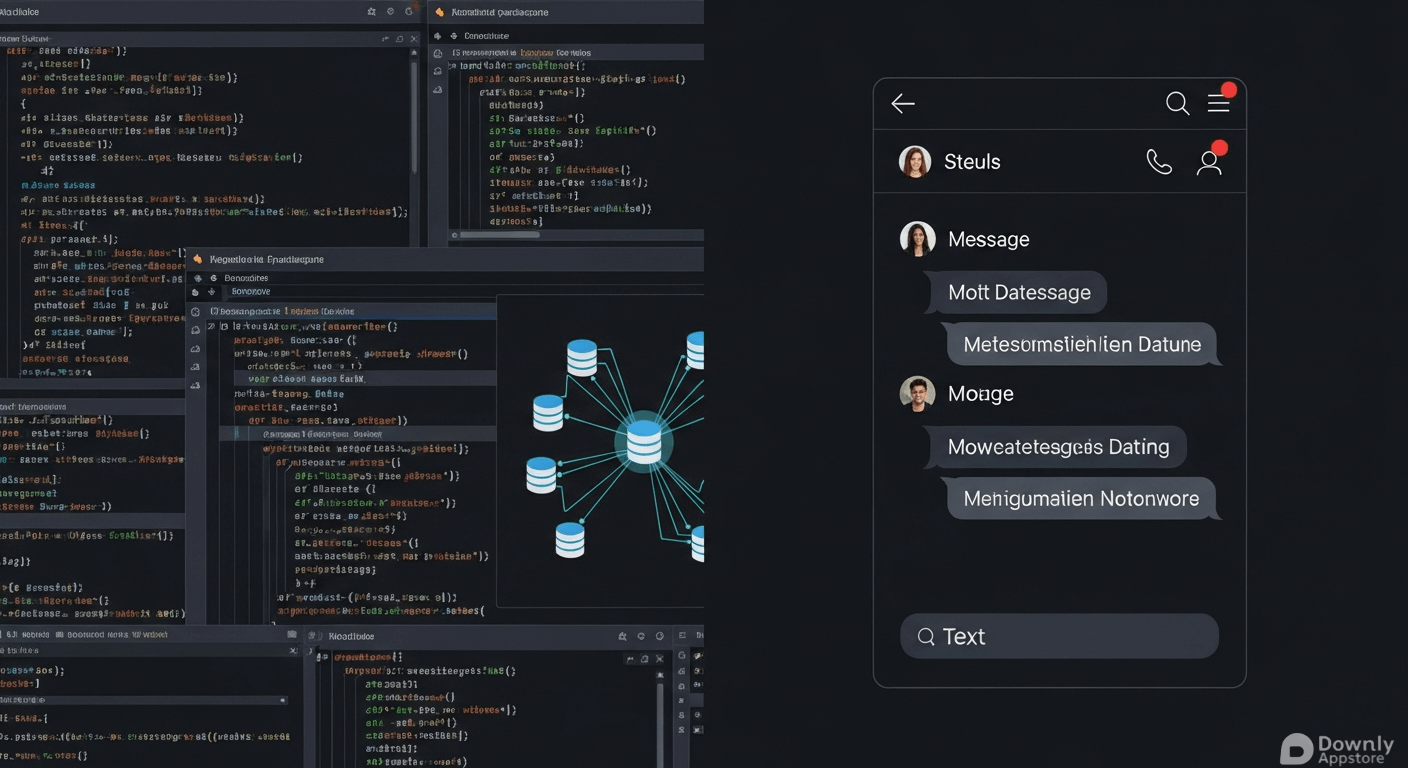Click the 'Moweatetesgees Dating' message bubble
The height and width of the screenshot is (768, 1408).
[1057, 447]
